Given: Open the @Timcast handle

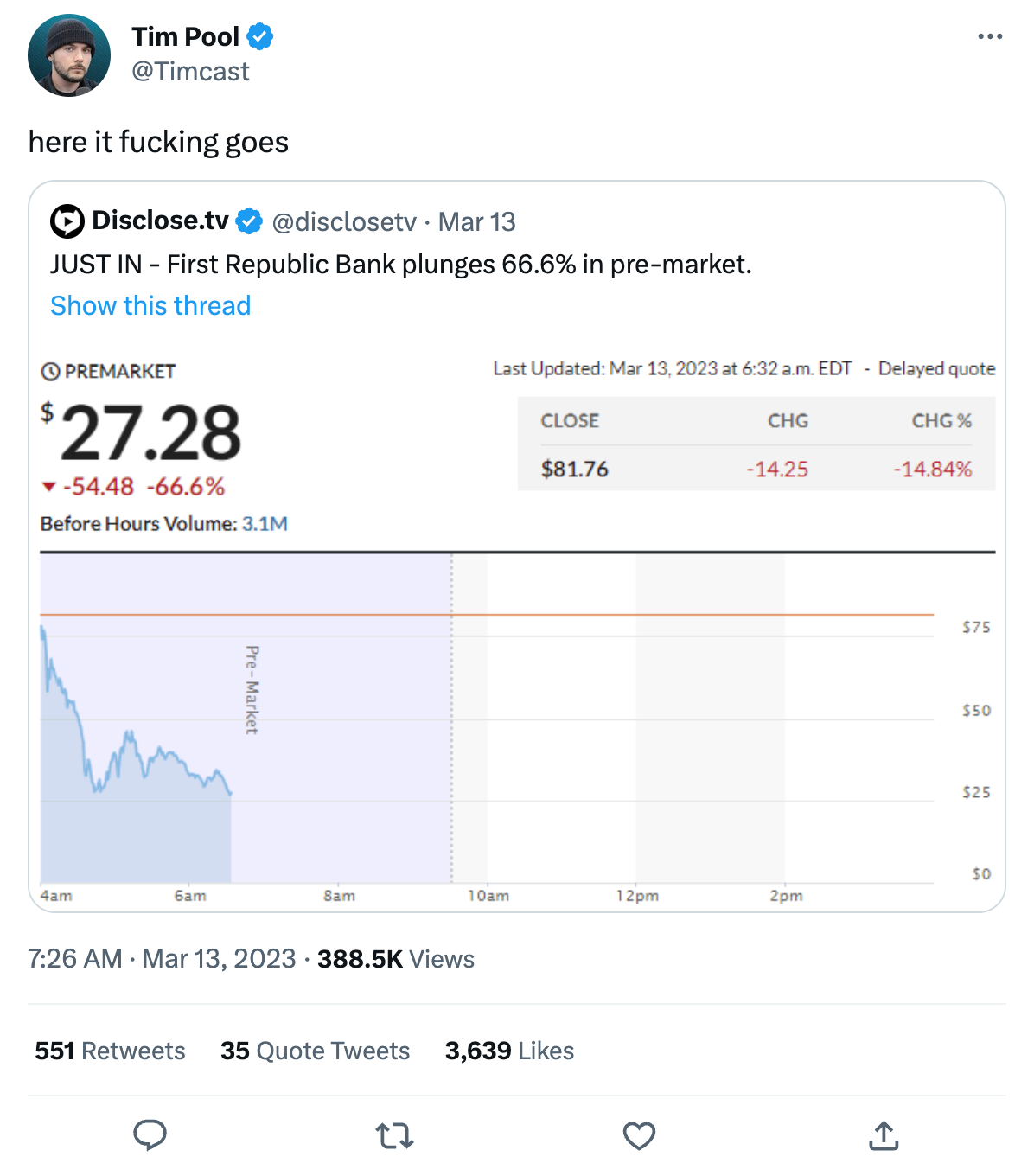Looking at the screenshot, I should (x=190, y=71).
